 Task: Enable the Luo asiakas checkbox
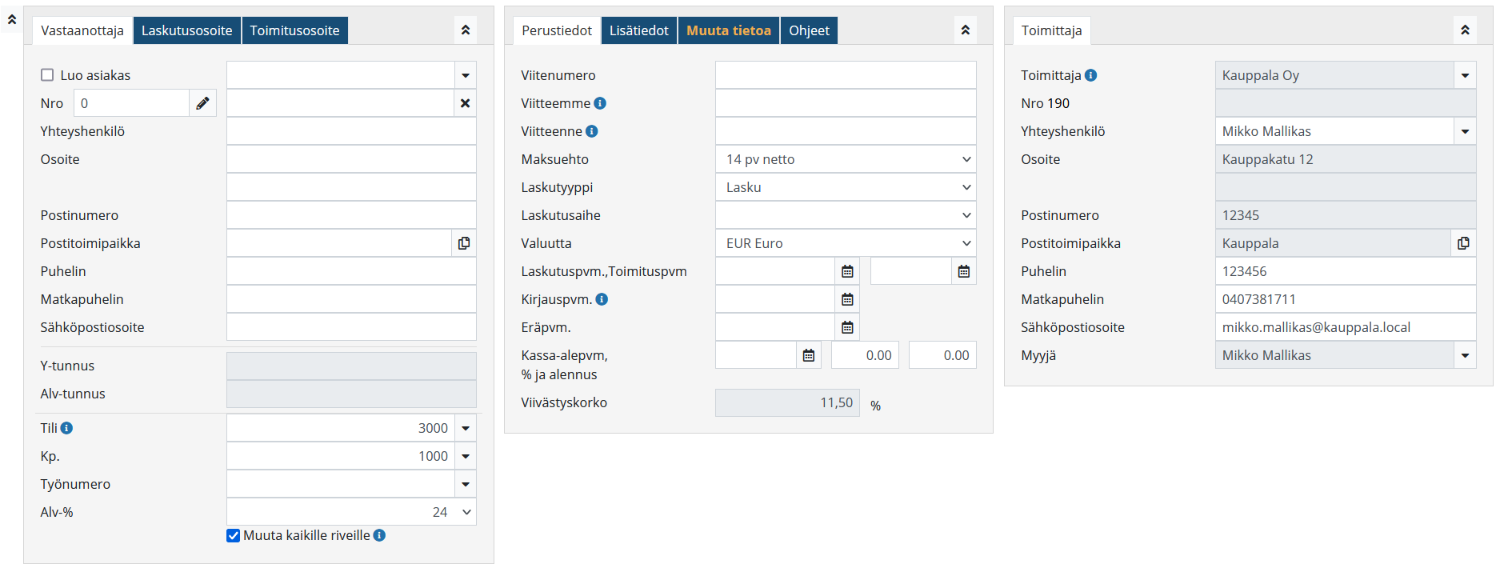[47, 75]
